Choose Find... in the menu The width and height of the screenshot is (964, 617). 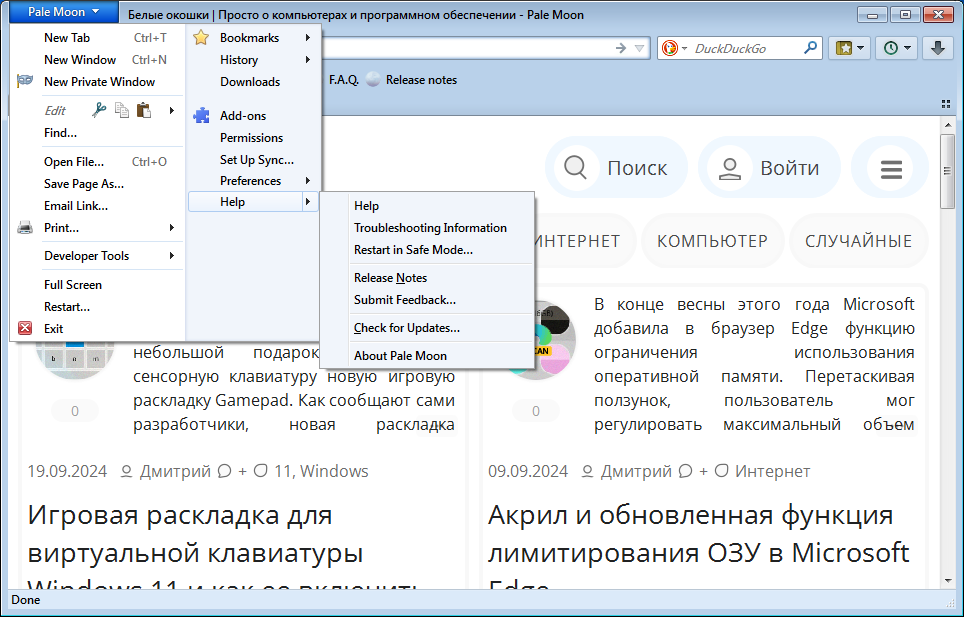pyautogui.click(x=98, y=133)
